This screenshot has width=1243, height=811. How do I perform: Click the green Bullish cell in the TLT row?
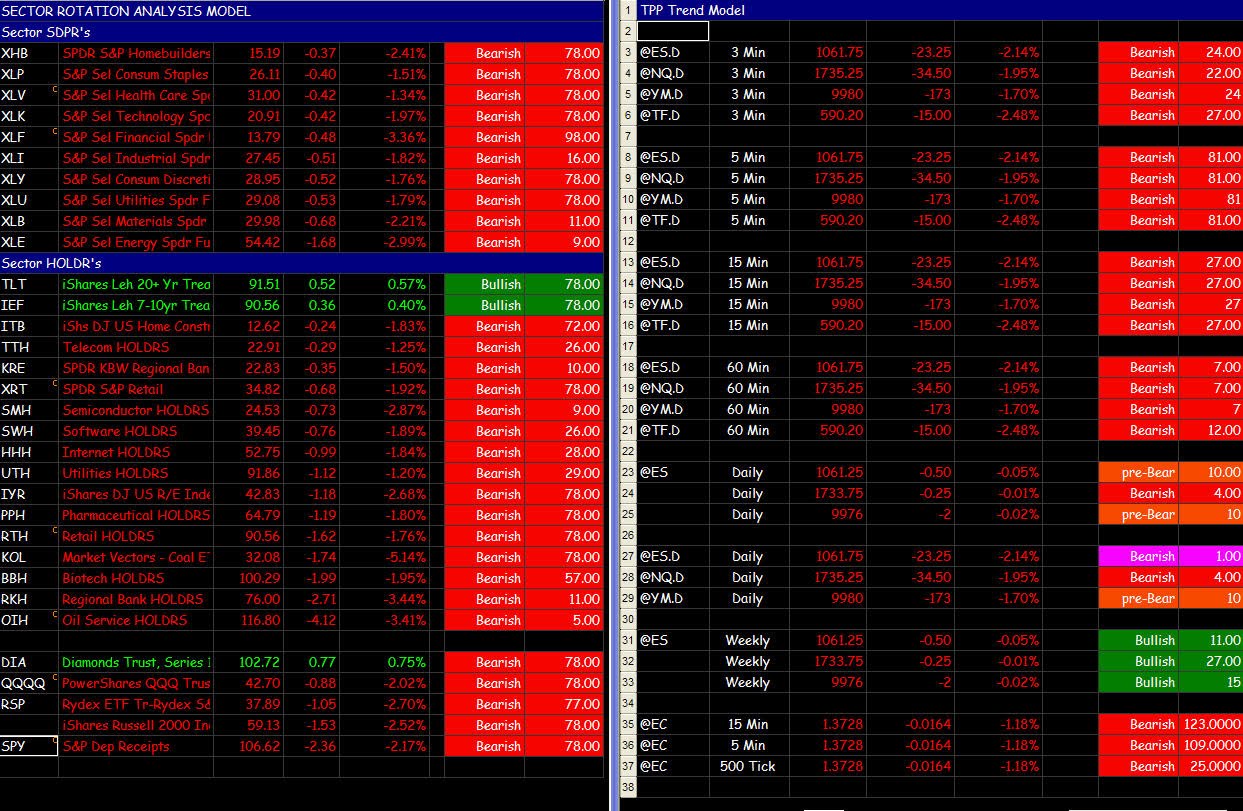(485, 284)
